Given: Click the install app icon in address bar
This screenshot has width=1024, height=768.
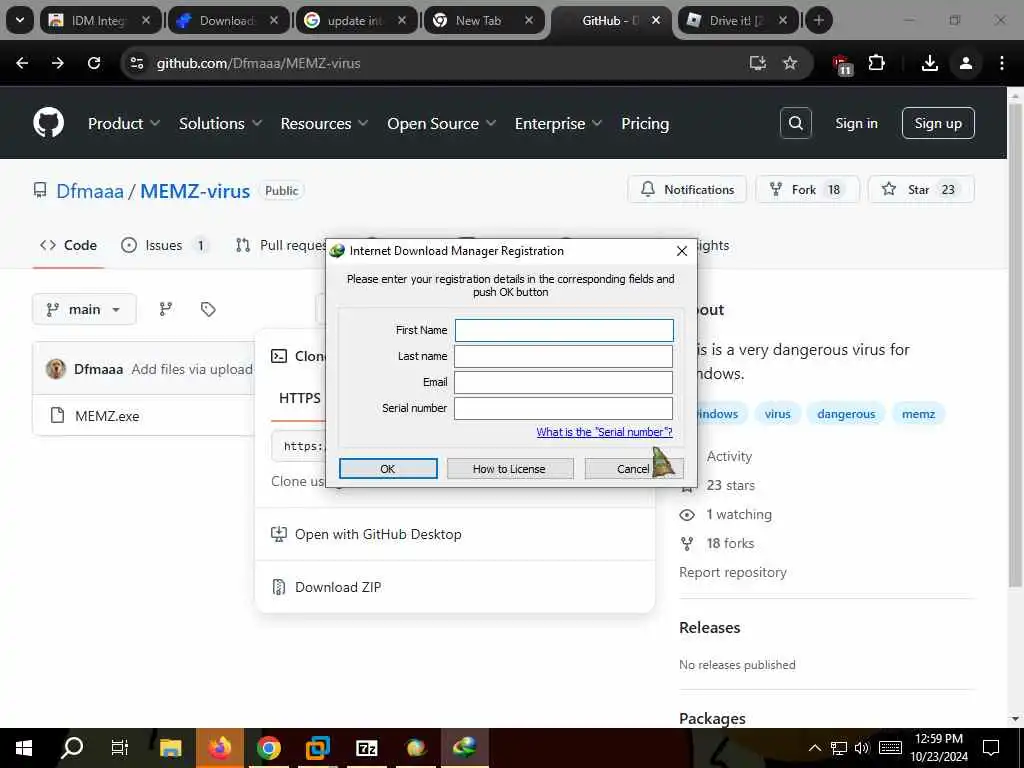Looking at the screenshot, I should [x=758, y=63].
